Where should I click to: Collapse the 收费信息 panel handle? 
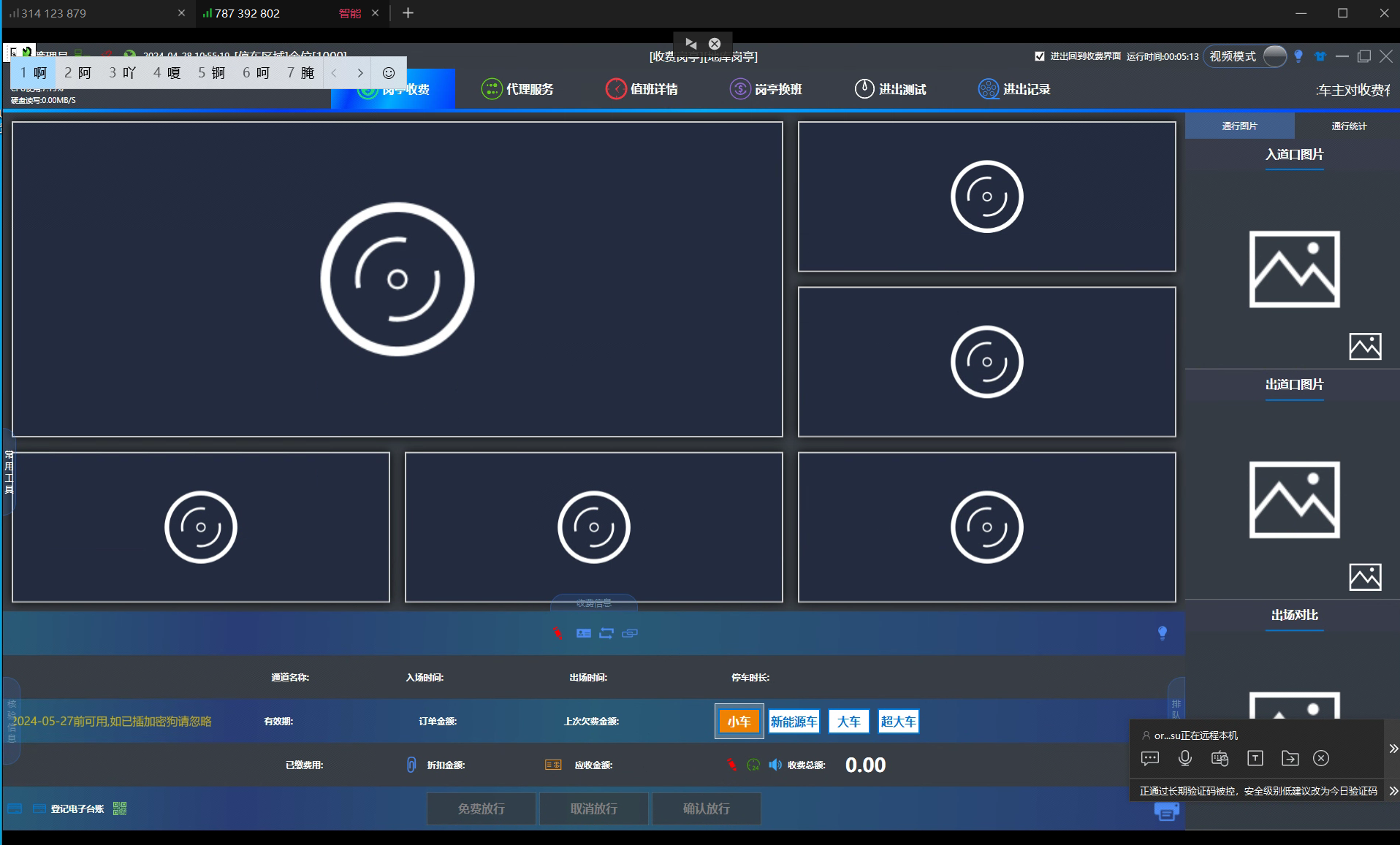594,603
